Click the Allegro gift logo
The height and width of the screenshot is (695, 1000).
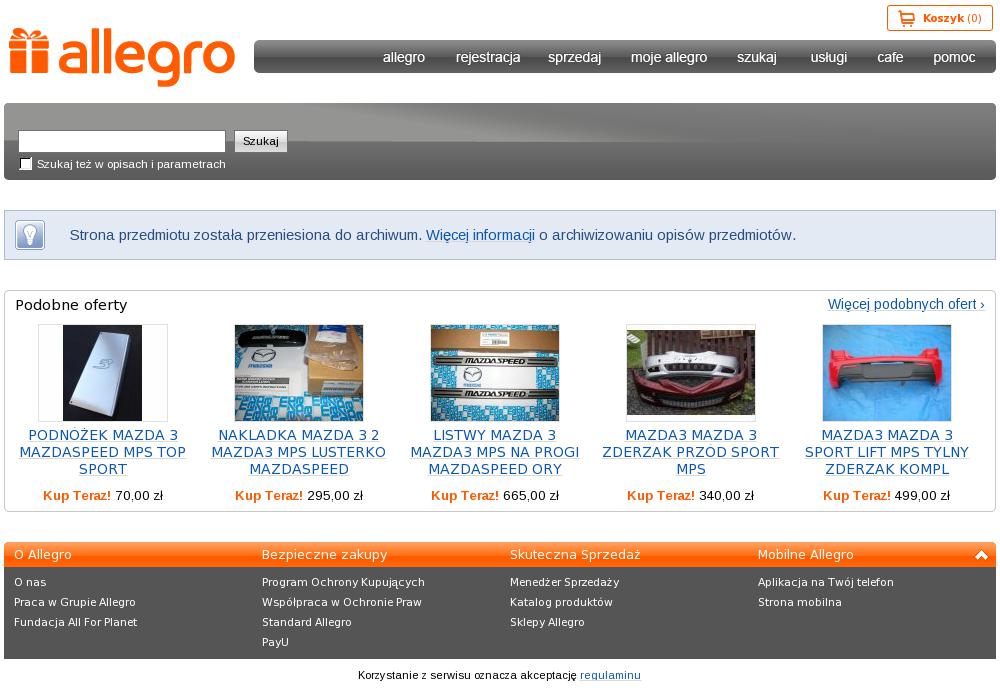click(x=122, y=56)
